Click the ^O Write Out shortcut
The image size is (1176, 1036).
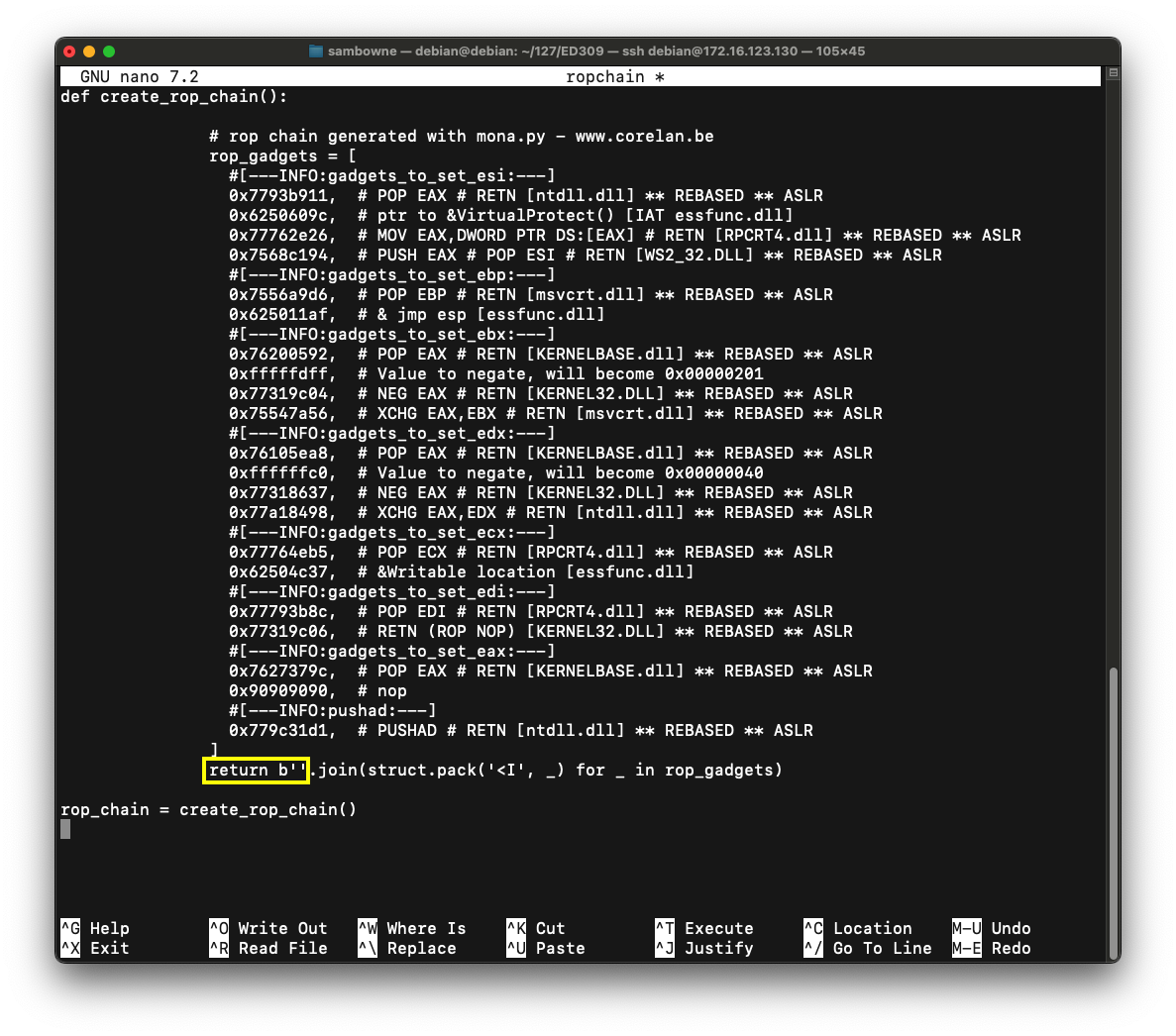tap(268, 928)
